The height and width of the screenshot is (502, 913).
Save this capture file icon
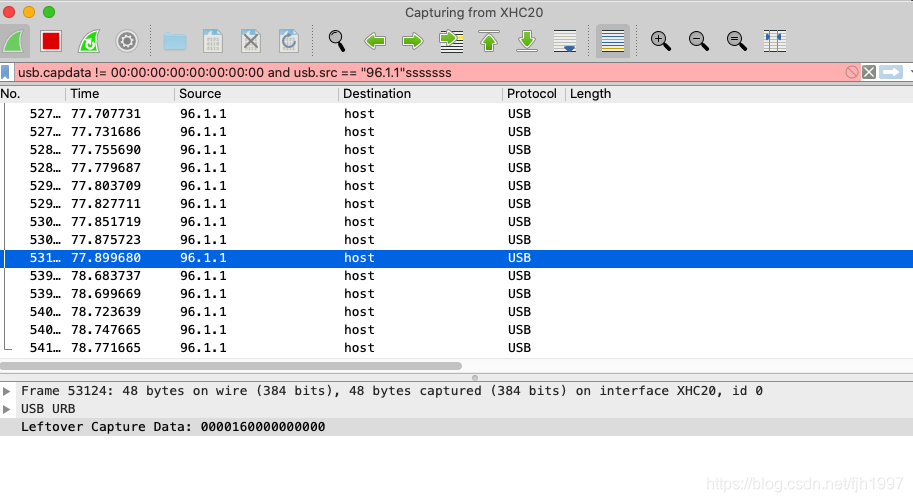point(213,41)
